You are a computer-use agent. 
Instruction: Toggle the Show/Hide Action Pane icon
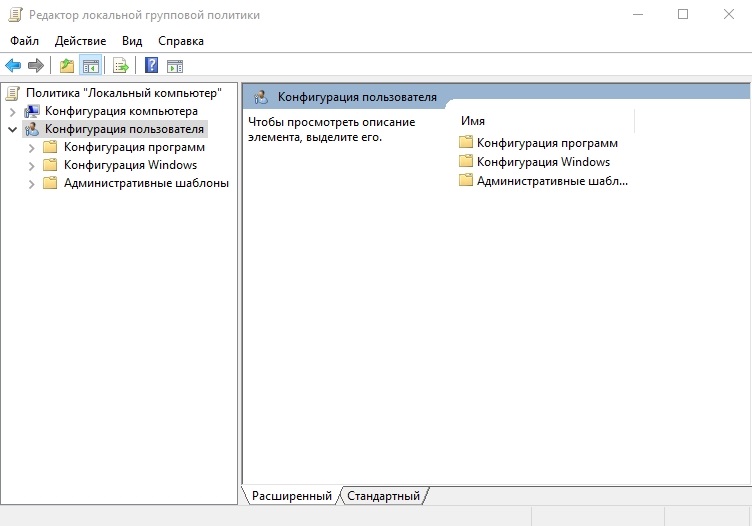pos(175,66)
